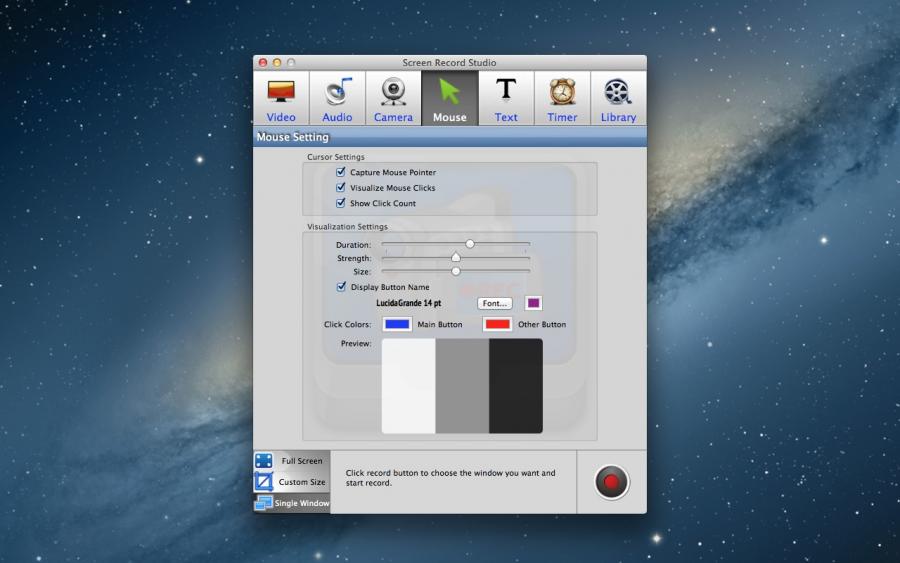Start recording with the red record button

(611, 482)
